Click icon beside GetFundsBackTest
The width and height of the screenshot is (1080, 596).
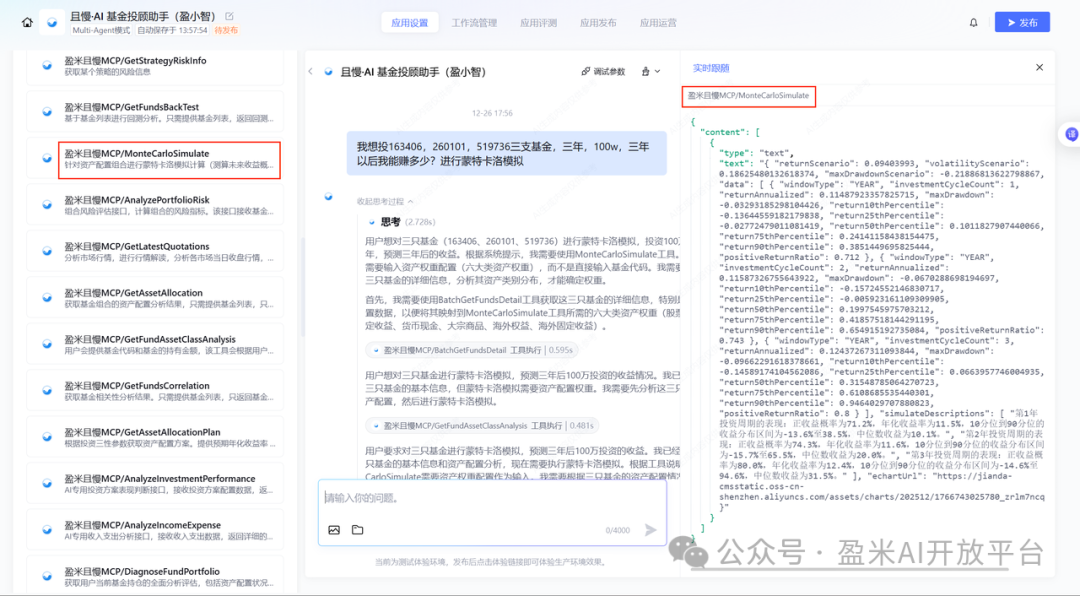pos(47,112)
